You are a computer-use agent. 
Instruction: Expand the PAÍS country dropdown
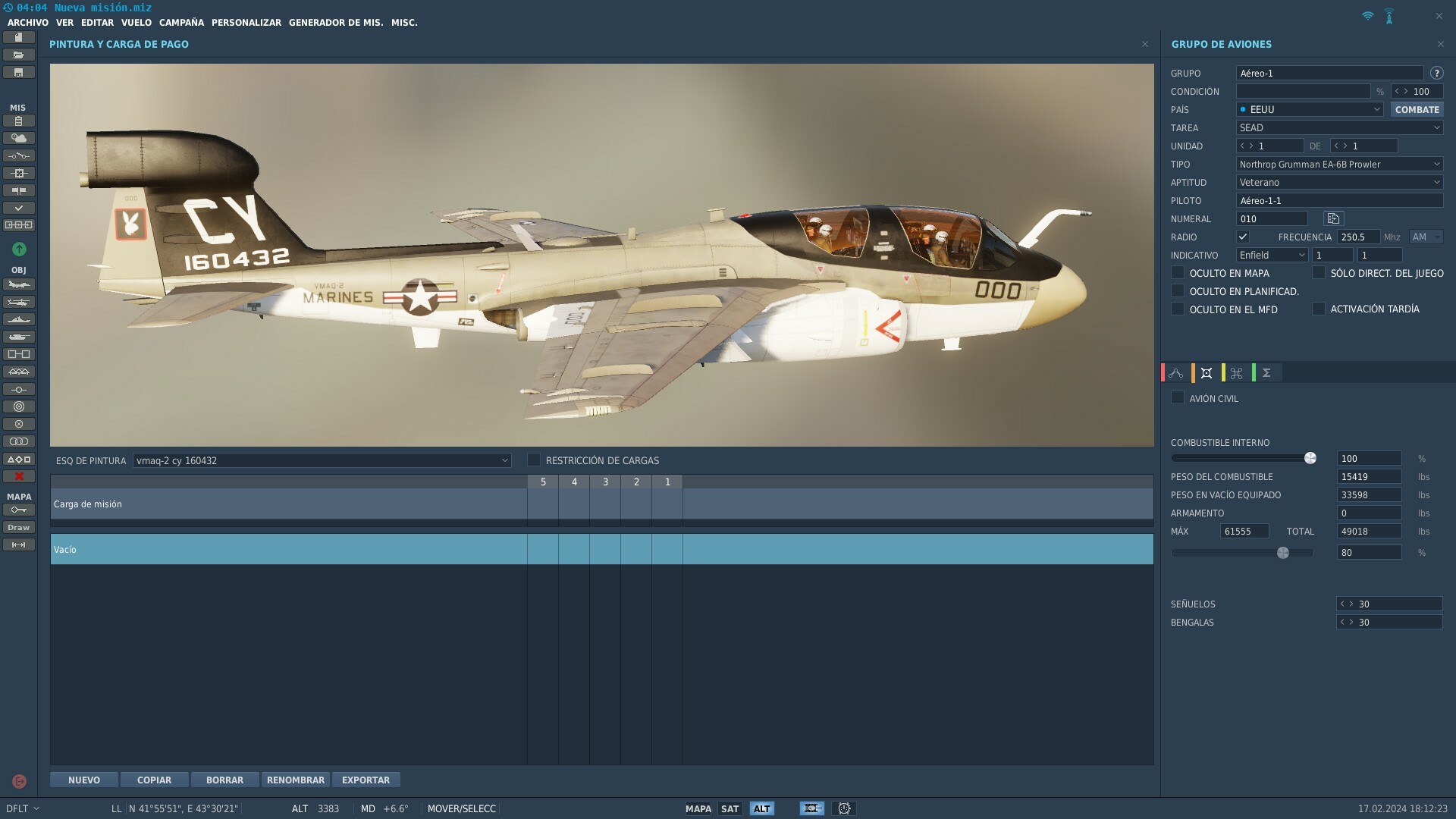pos(1310,109)
